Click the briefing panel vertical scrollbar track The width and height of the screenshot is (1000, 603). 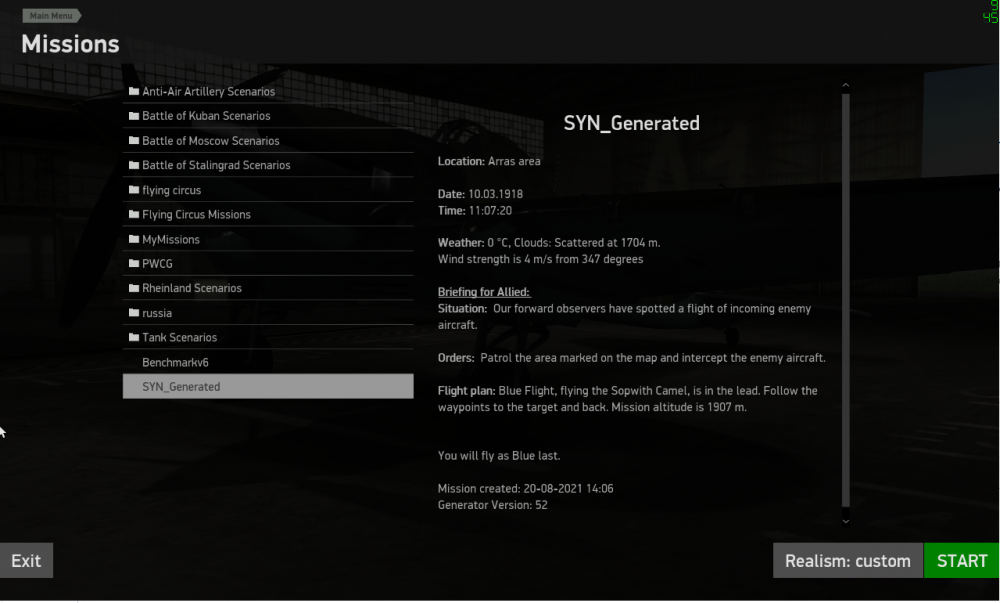tap(846, 300)
